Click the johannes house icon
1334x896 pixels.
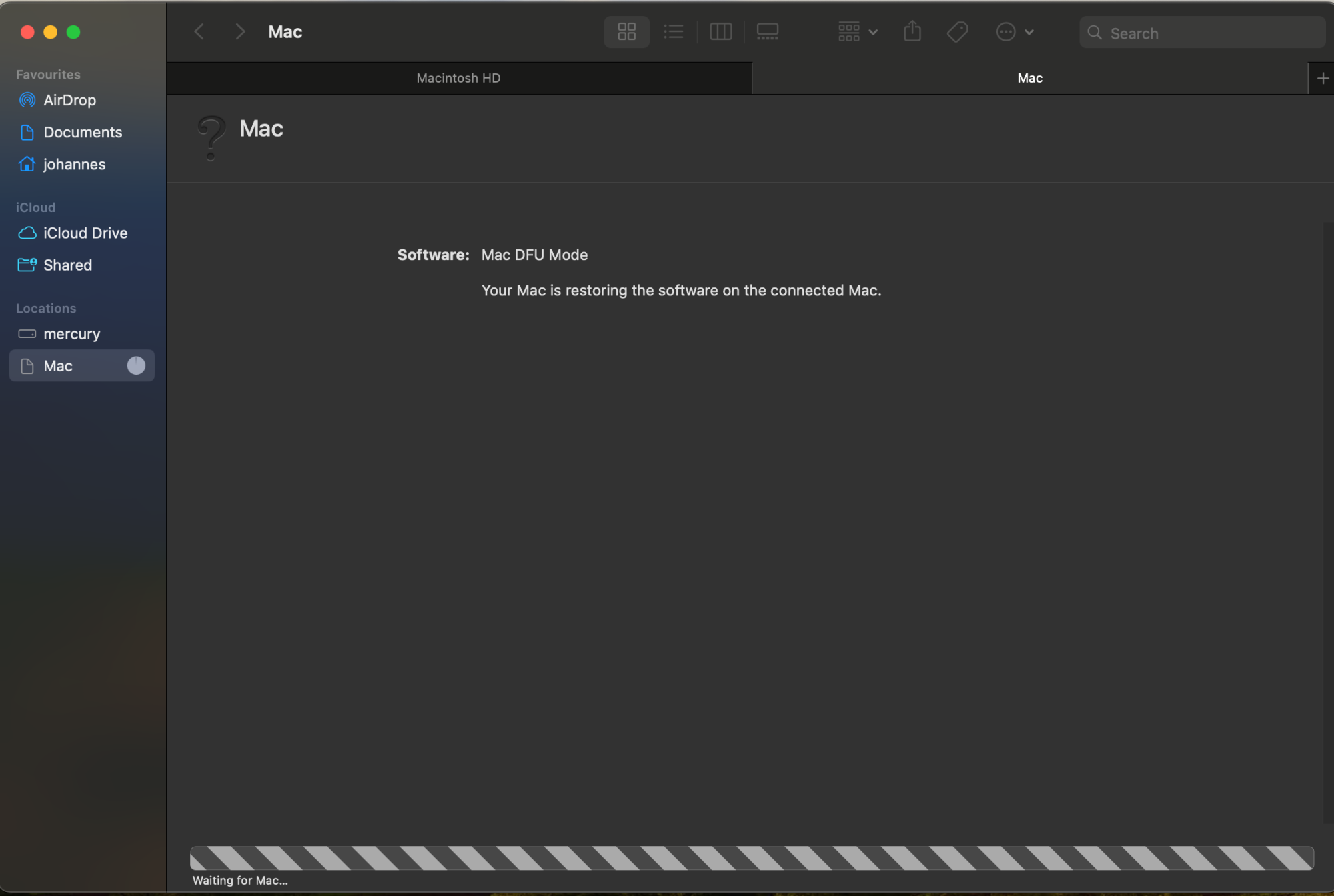(27, 164)
